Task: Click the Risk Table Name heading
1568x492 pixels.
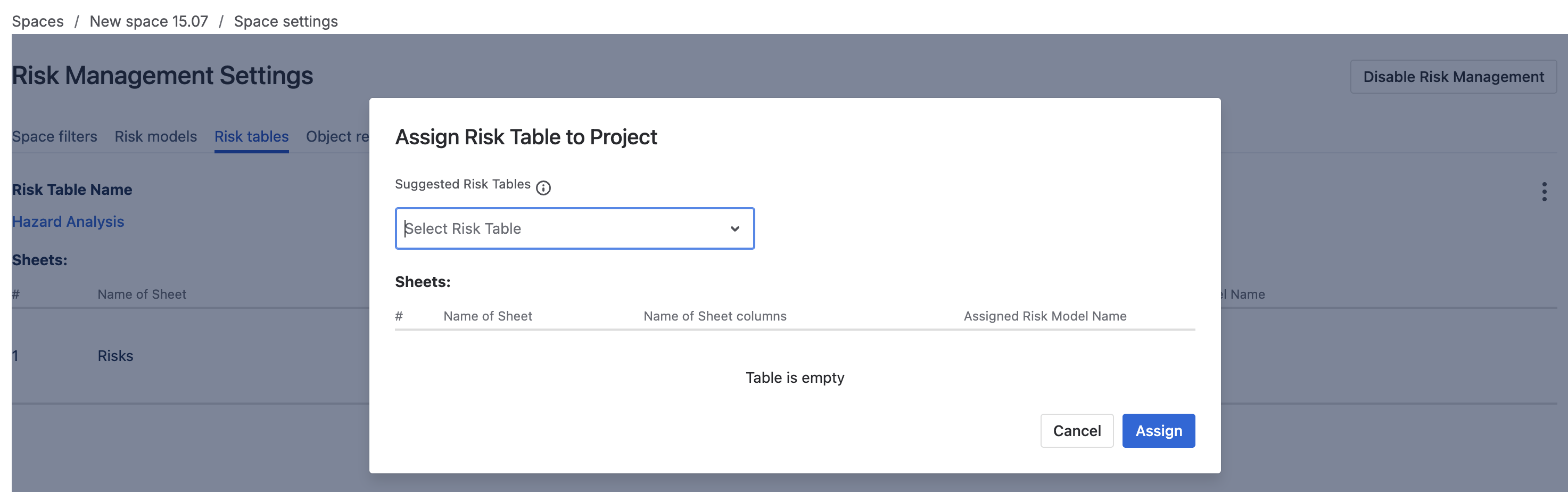Action: [x=72, y=190]
